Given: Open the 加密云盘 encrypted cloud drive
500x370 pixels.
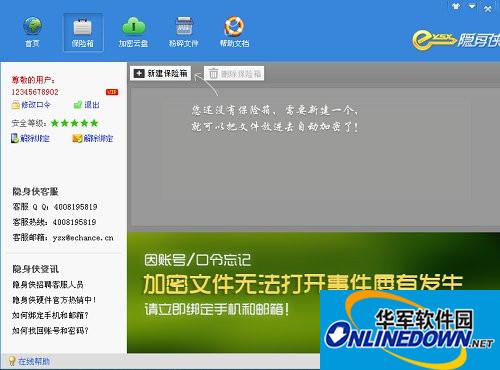Looking at the screenshot, I should click(133, 32).
